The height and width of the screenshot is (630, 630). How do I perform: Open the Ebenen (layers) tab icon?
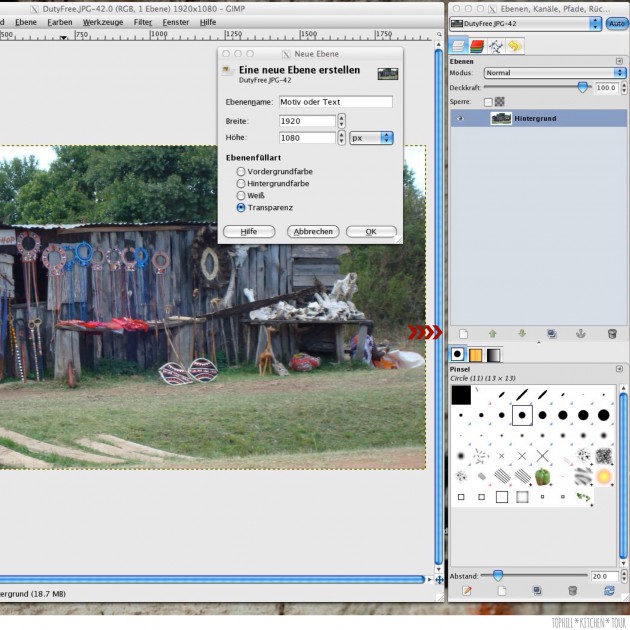(x=458, y=46)
